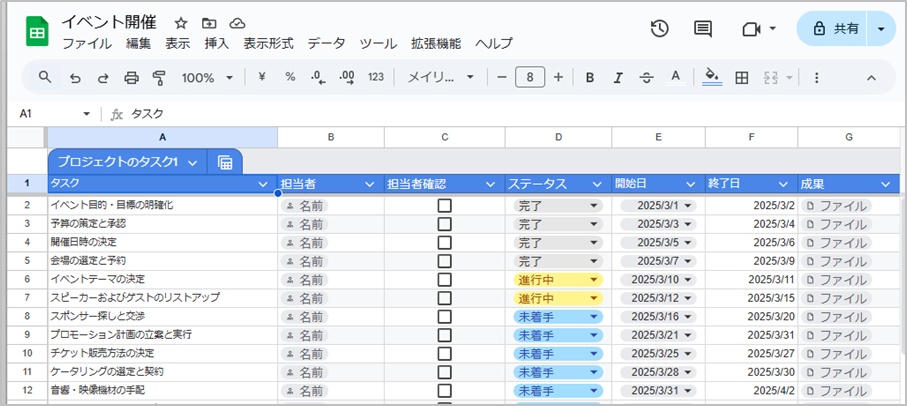Toggle bold formatting
907x406 pixels.
[x=589, y=77]
